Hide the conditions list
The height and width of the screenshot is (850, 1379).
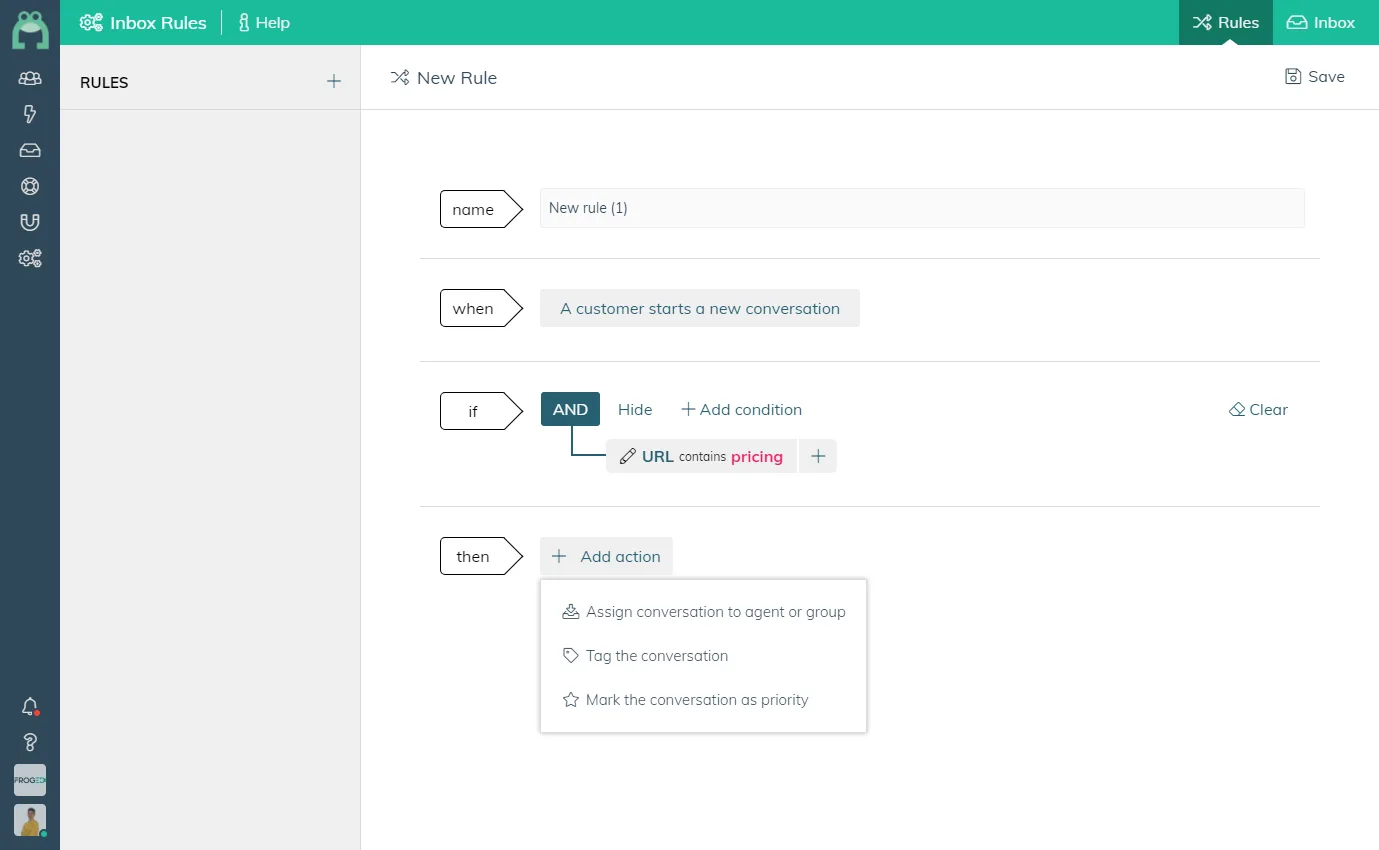(x=635, y=409)
